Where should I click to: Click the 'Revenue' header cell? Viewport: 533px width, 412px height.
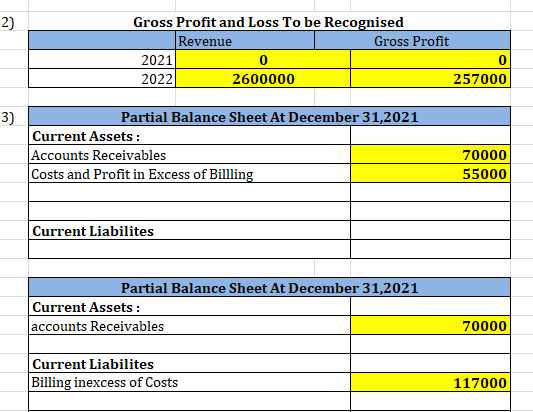point(245,41)
